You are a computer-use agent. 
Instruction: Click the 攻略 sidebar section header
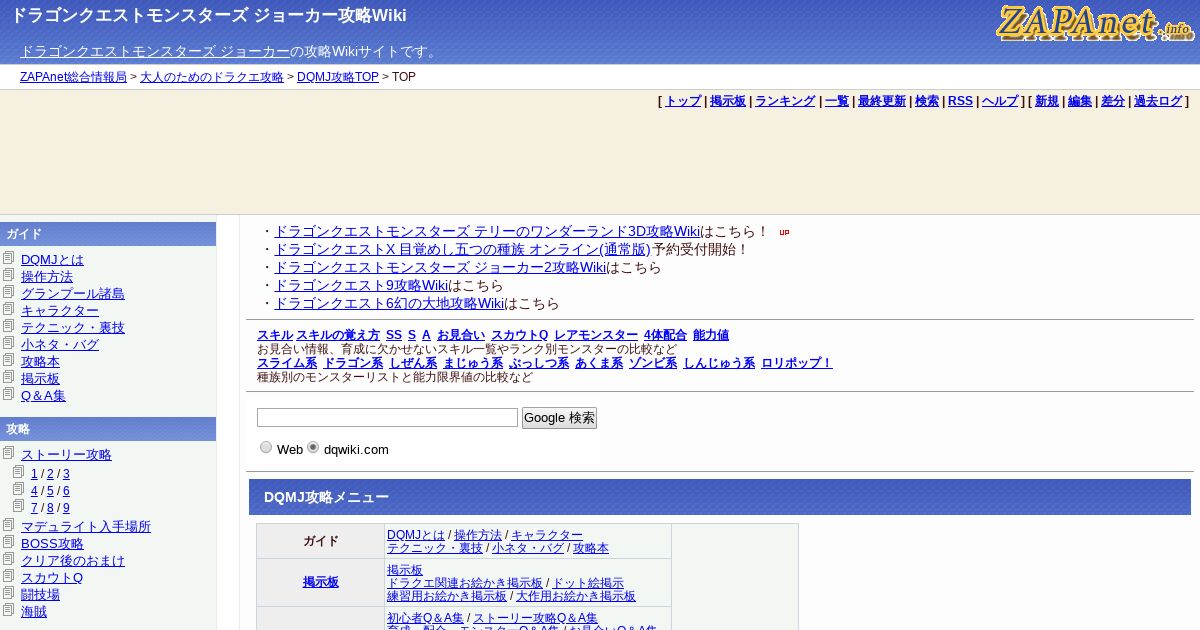[x=108, y=429]
